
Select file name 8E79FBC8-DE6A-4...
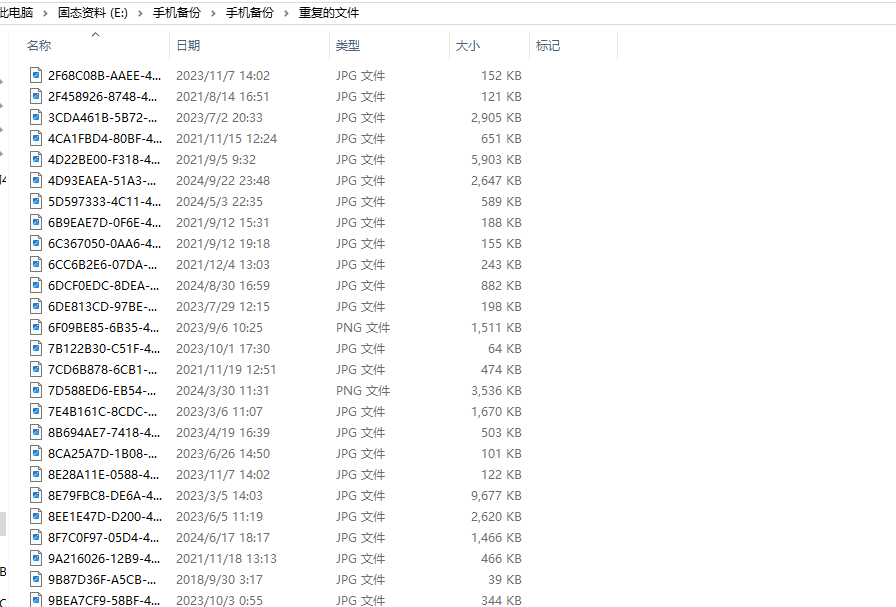[x=105, y=496]
